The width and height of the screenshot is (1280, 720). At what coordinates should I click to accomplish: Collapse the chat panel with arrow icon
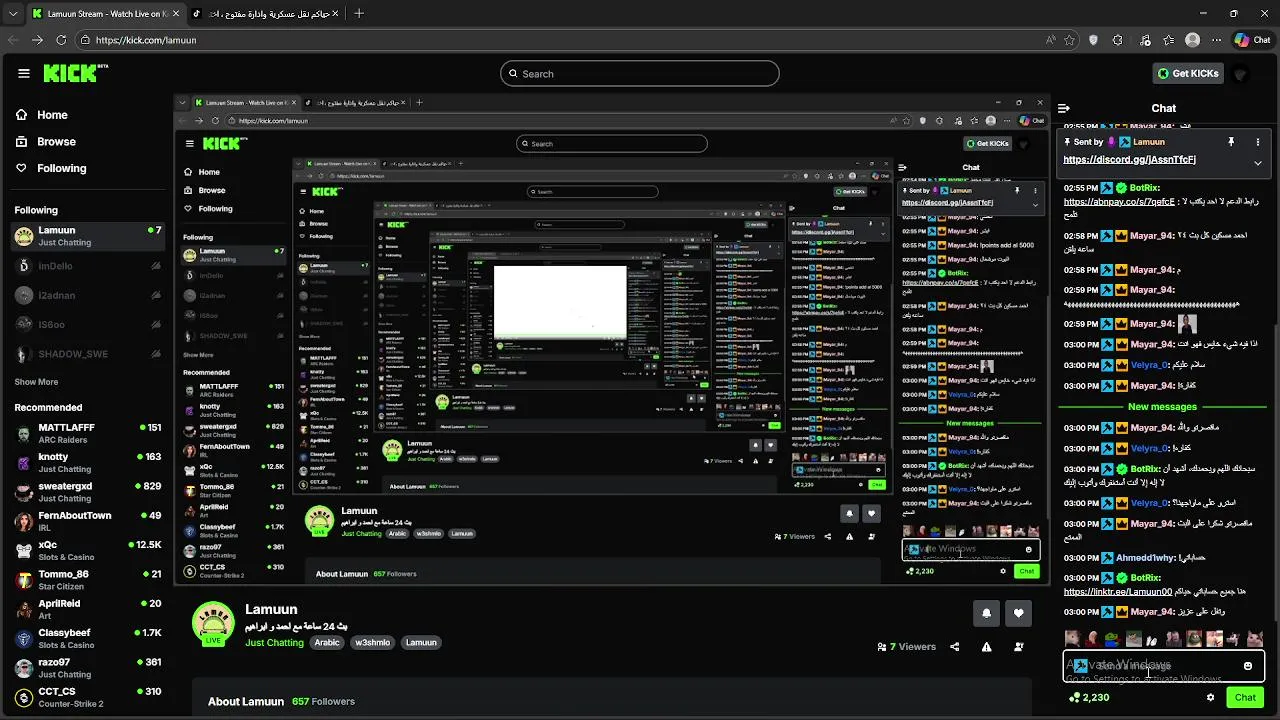[1064, 108]
